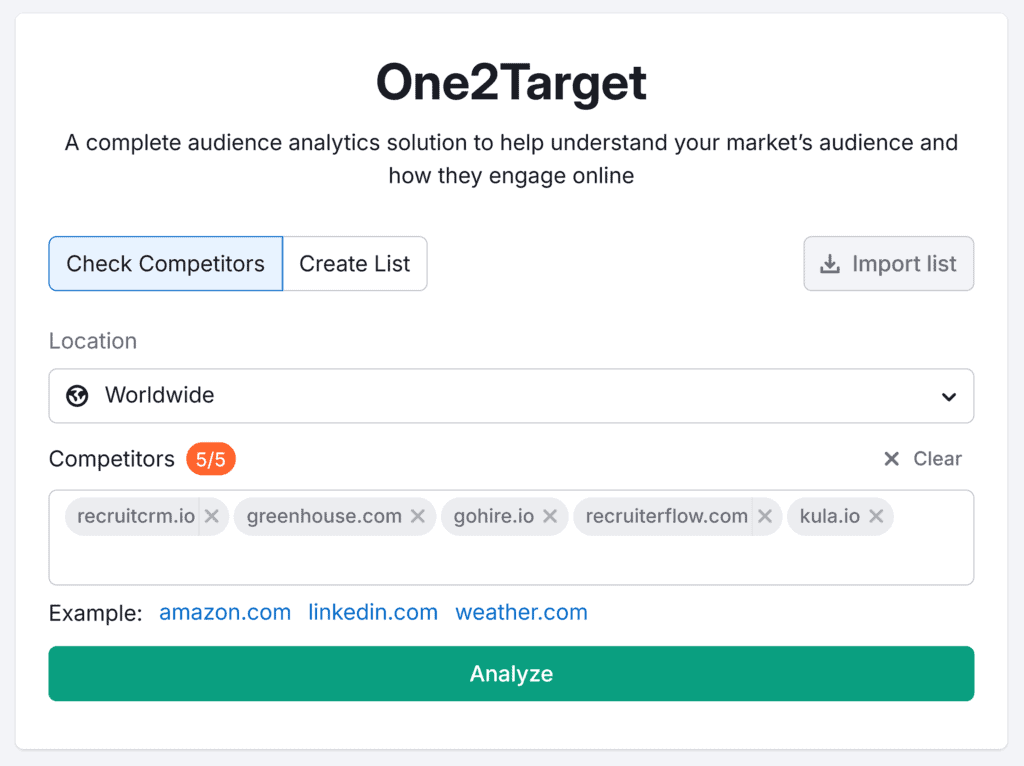The image size is (1024, 766).
Task: Expand the Location dropdown chevron
Action: tap(949, 397)
